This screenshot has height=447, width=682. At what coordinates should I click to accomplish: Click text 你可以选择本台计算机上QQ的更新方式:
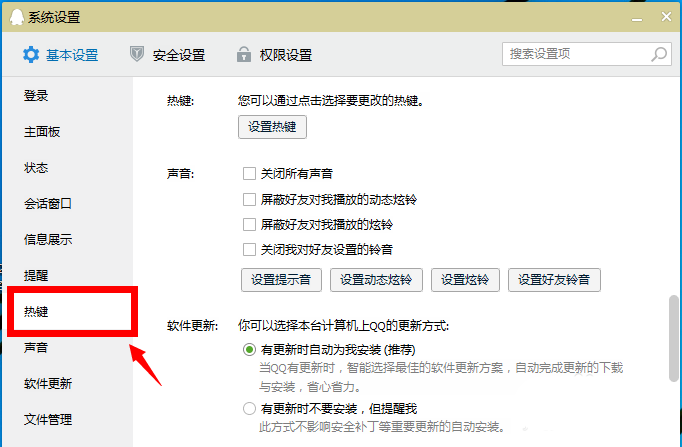pos(344,326)
